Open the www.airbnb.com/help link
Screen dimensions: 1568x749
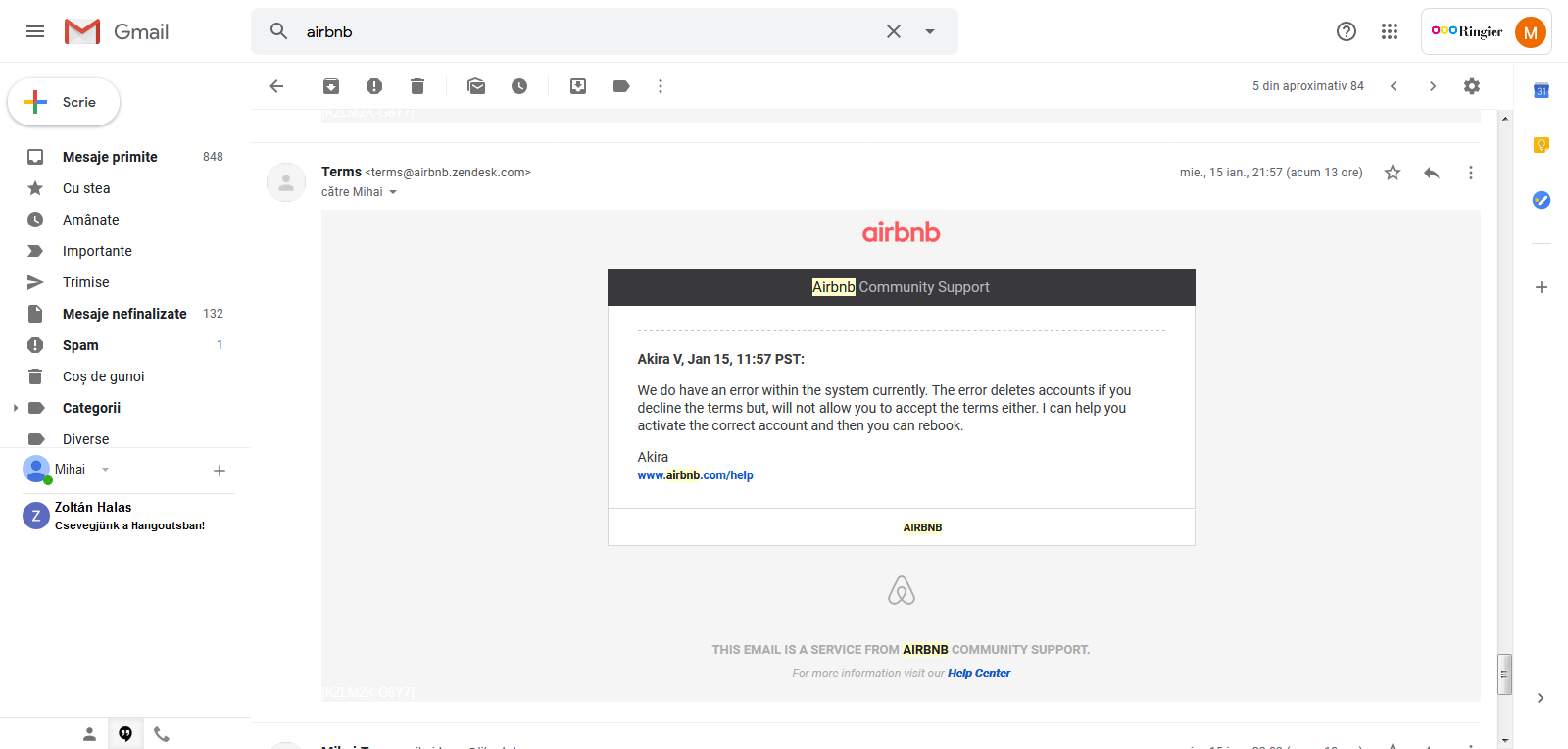coord(696,475)
